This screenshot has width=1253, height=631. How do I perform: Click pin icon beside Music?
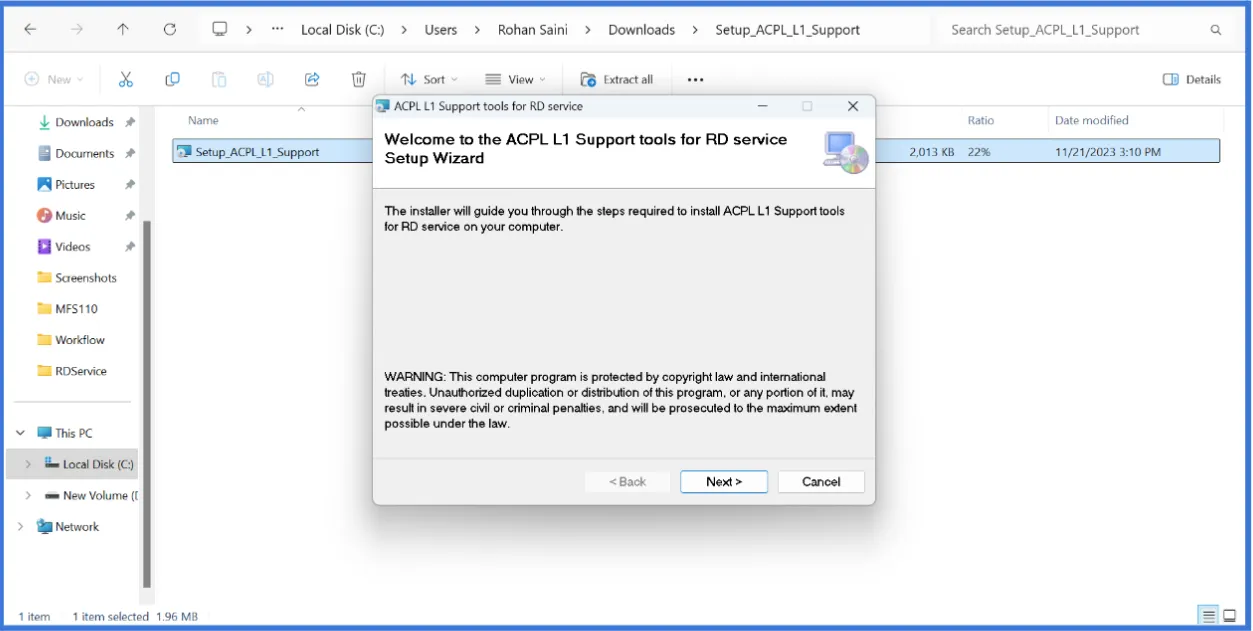click(130, 215)
